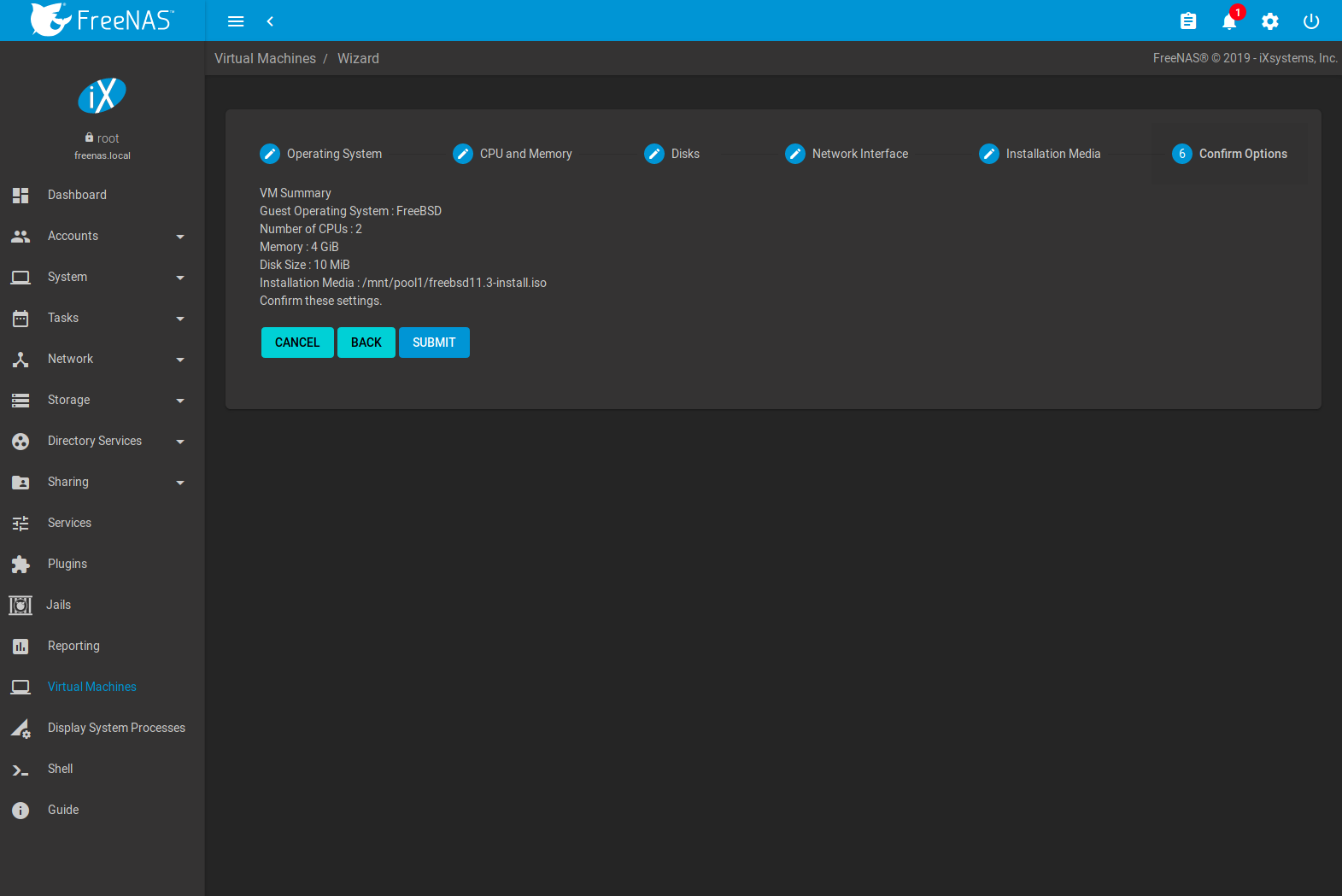Expand the Storage menu arrow

(180, 401)
